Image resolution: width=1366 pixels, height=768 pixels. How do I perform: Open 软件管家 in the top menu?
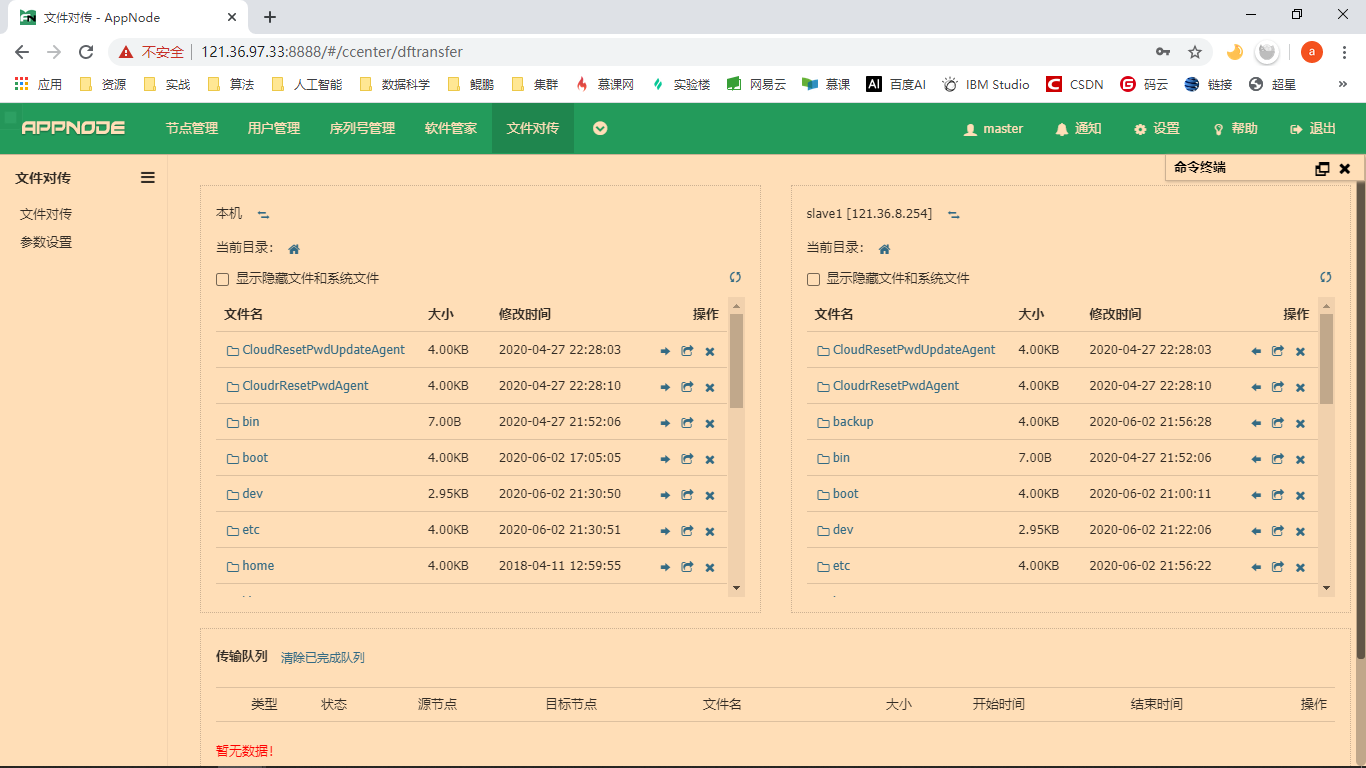[x=451, y=128]
